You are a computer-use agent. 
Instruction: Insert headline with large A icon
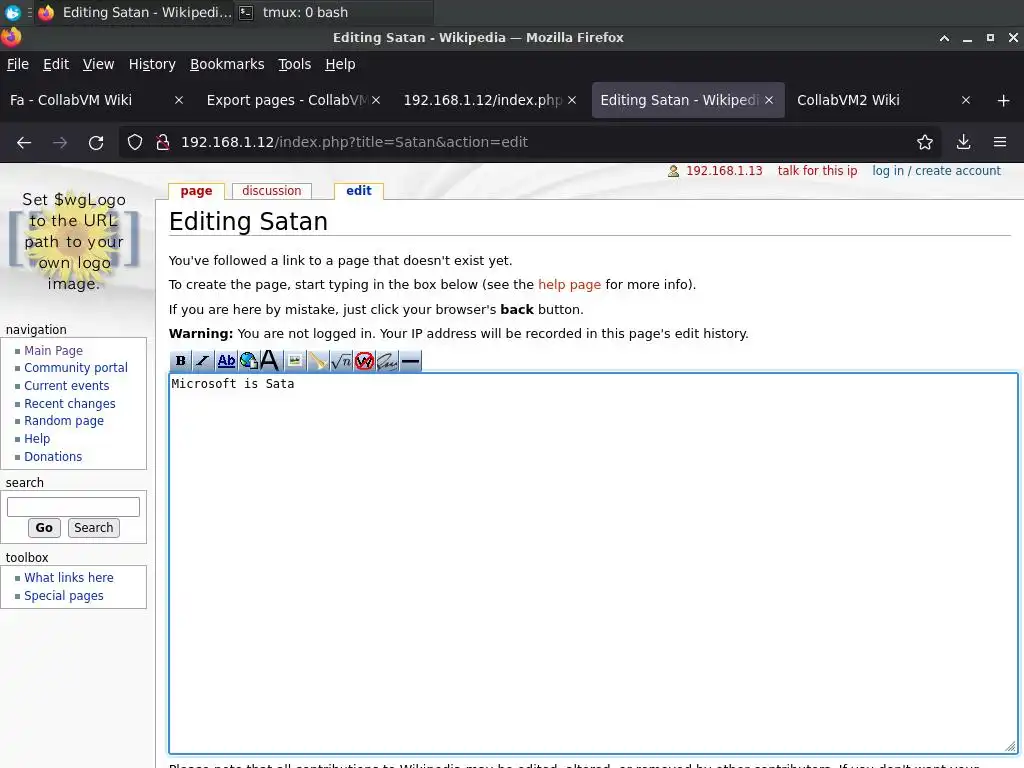270,360
